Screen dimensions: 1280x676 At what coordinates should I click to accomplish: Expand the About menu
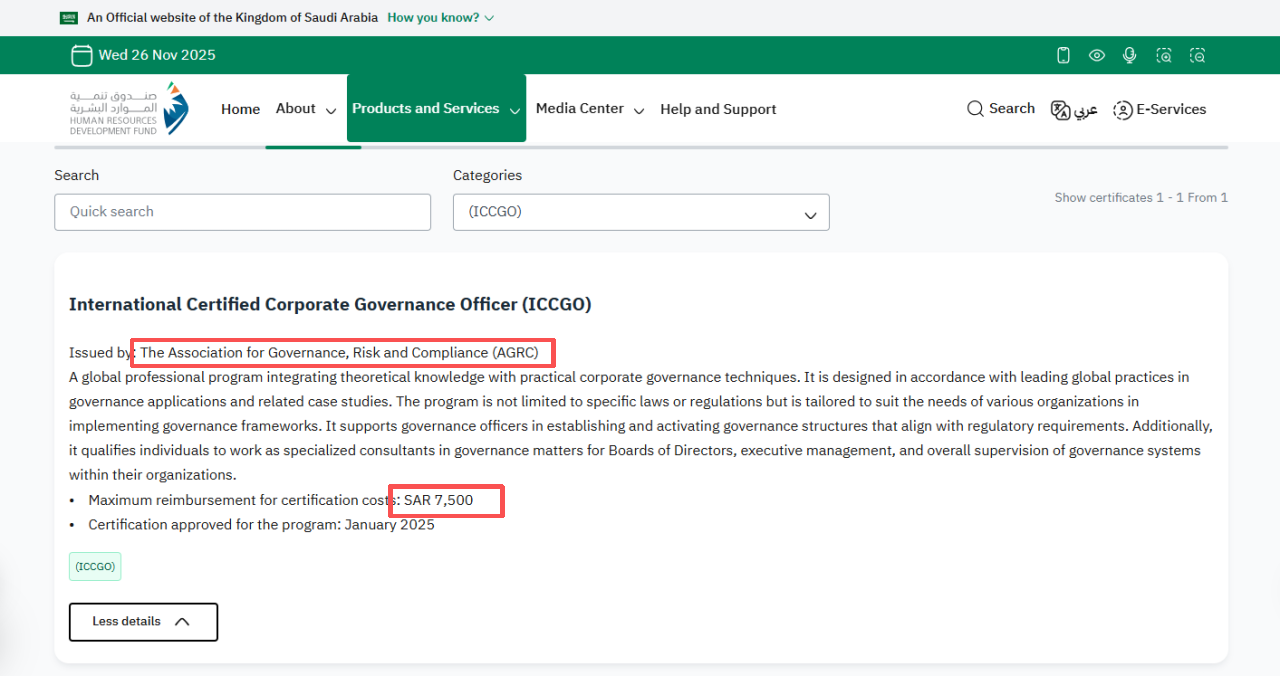tap(305, 109)
